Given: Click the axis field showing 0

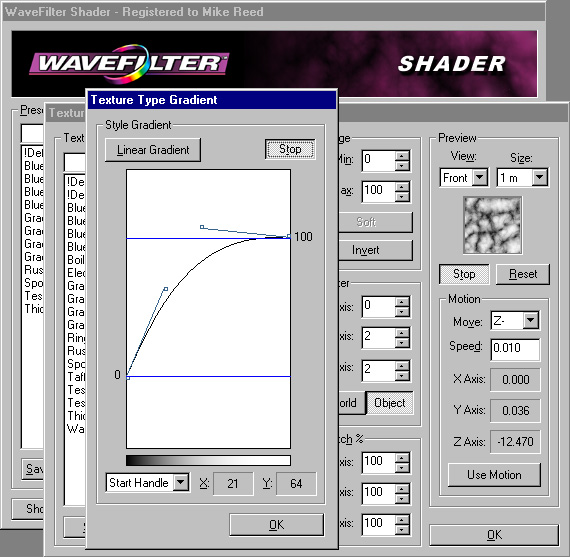Looking at the screenshot, I should 378,307.
